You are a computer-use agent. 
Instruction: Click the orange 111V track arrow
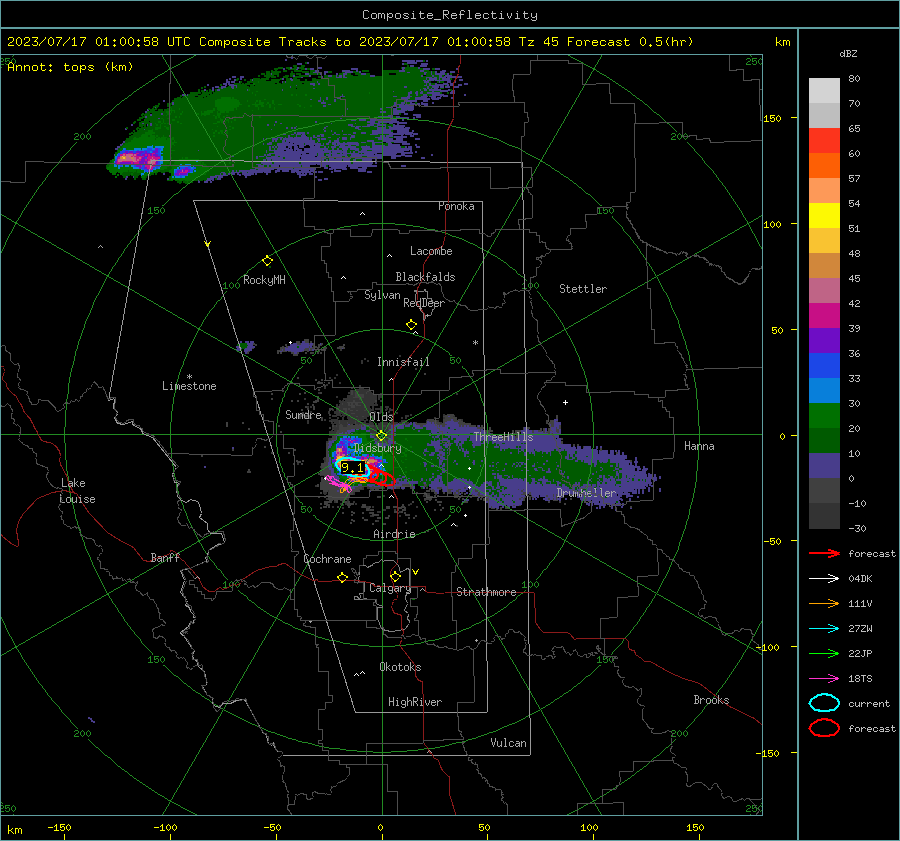pos(824,603)
